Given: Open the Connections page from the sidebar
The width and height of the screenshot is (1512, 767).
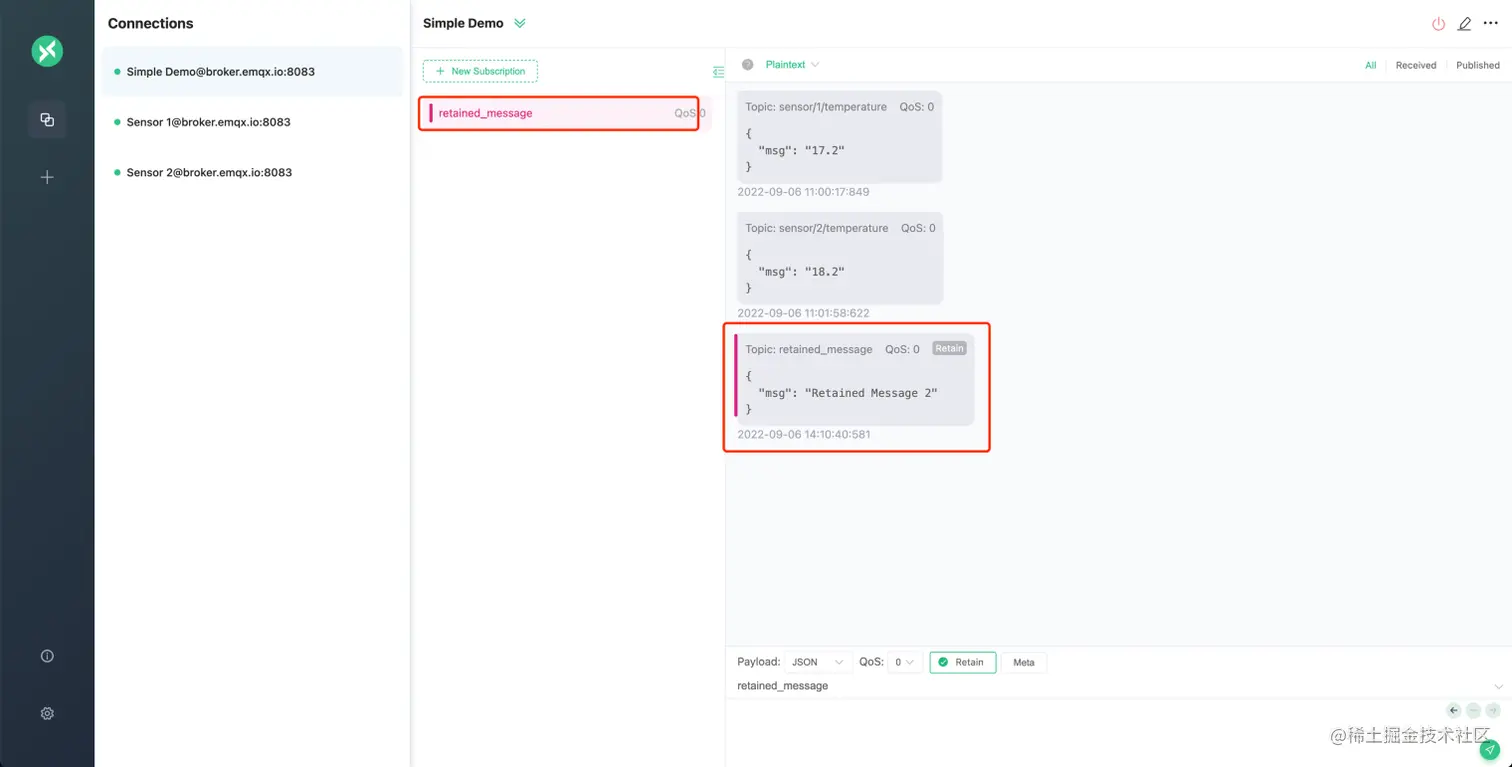Looking at the screenshot, I should pos(47,120).
